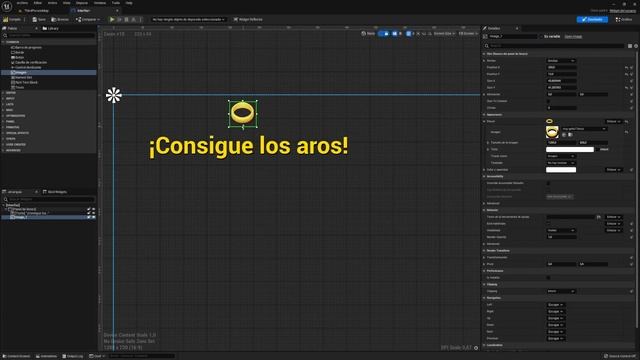The width and height of the screenshot is (640, 360).
Task: Select the Texto widget in palette
Action: pos(18,87)
